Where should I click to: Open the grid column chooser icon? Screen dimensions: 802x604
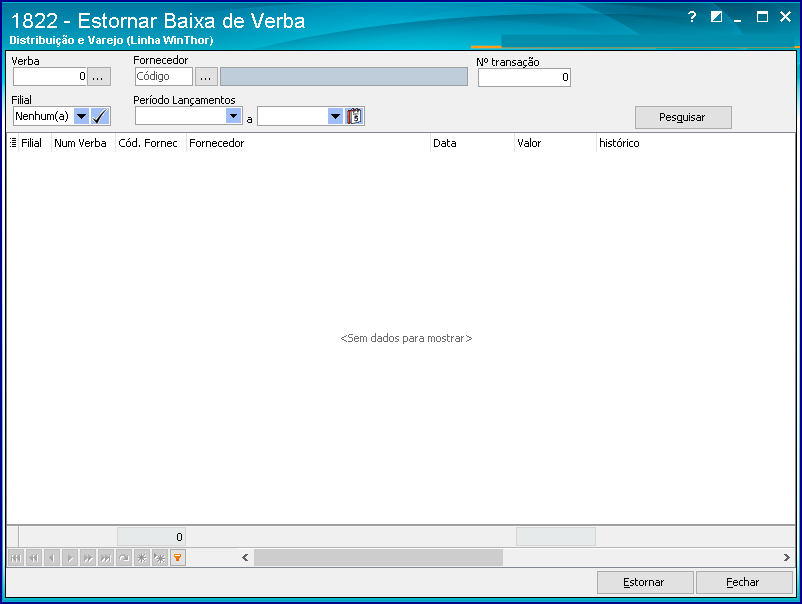pos(13,143)
